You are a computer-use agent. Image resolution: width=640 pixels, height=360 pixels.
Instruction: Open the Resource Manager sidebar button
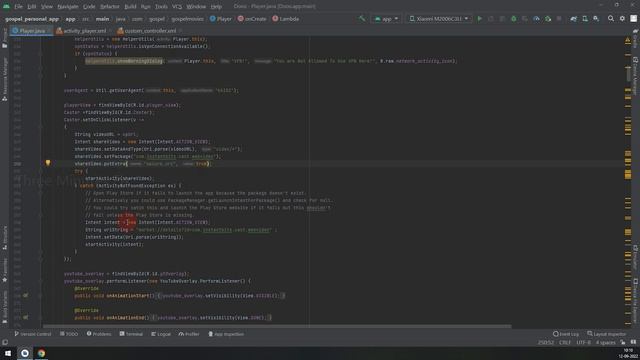(4, 78)
